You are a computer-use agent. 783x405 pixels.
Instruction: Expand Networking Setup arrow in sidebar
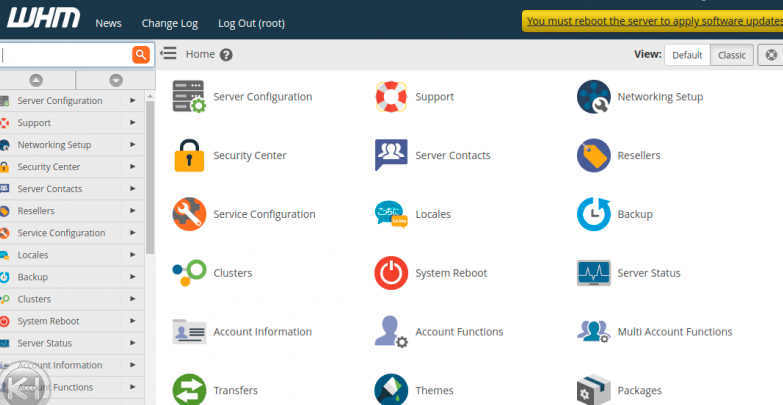[x=132, y=145]
